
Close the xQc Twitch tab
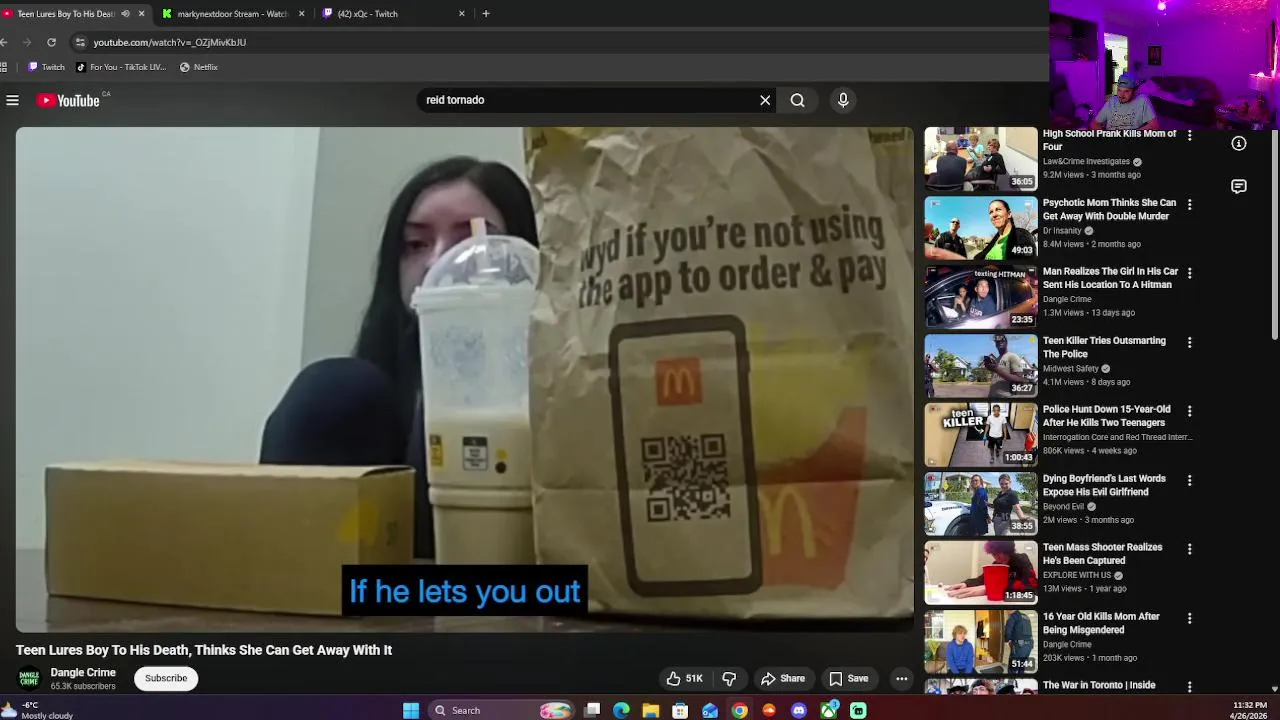(x=462, y=14)
